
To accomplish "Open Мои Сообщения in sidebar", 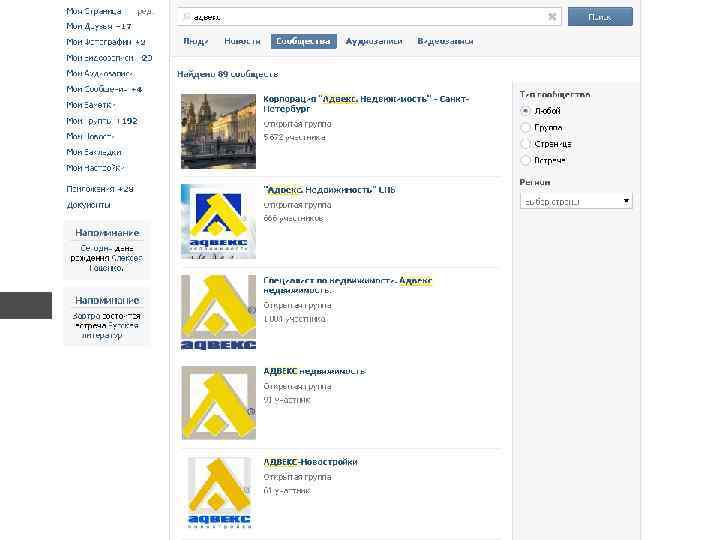I will tap(104, 89).
